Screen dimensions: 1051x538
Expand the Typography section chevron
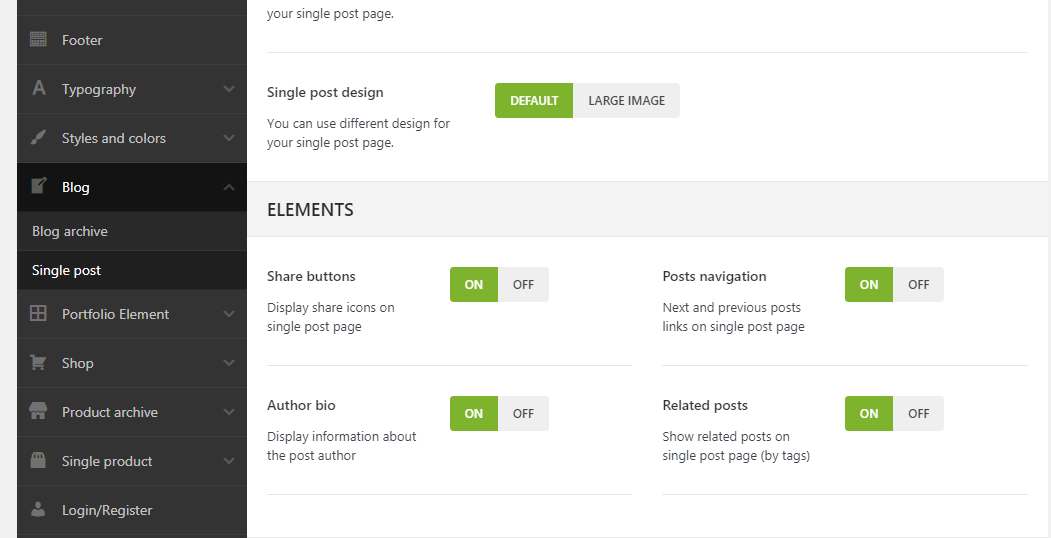click(x=229, y=89)
